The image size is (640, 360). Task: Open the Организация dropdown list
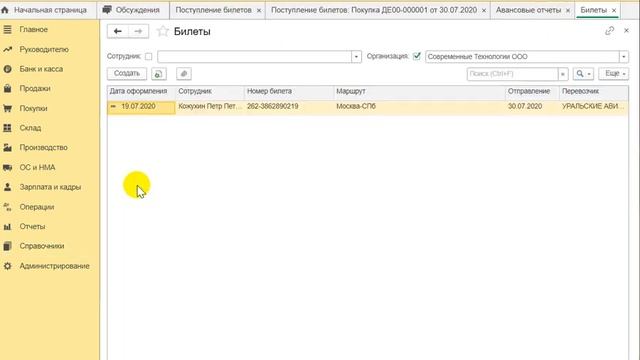tap(624, 57)
